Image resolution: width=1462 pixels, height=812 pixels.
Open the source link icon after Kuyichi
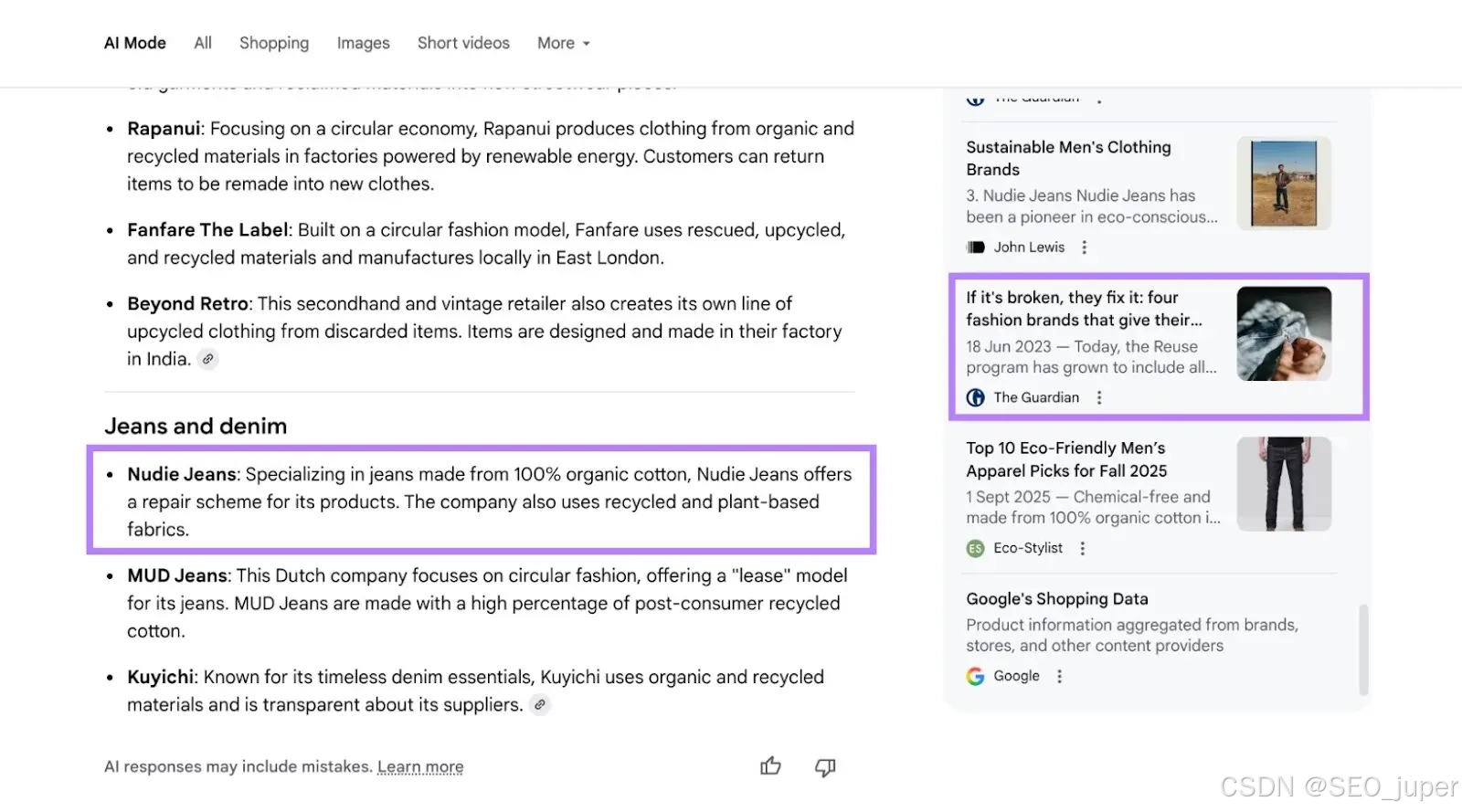point(540,704)
